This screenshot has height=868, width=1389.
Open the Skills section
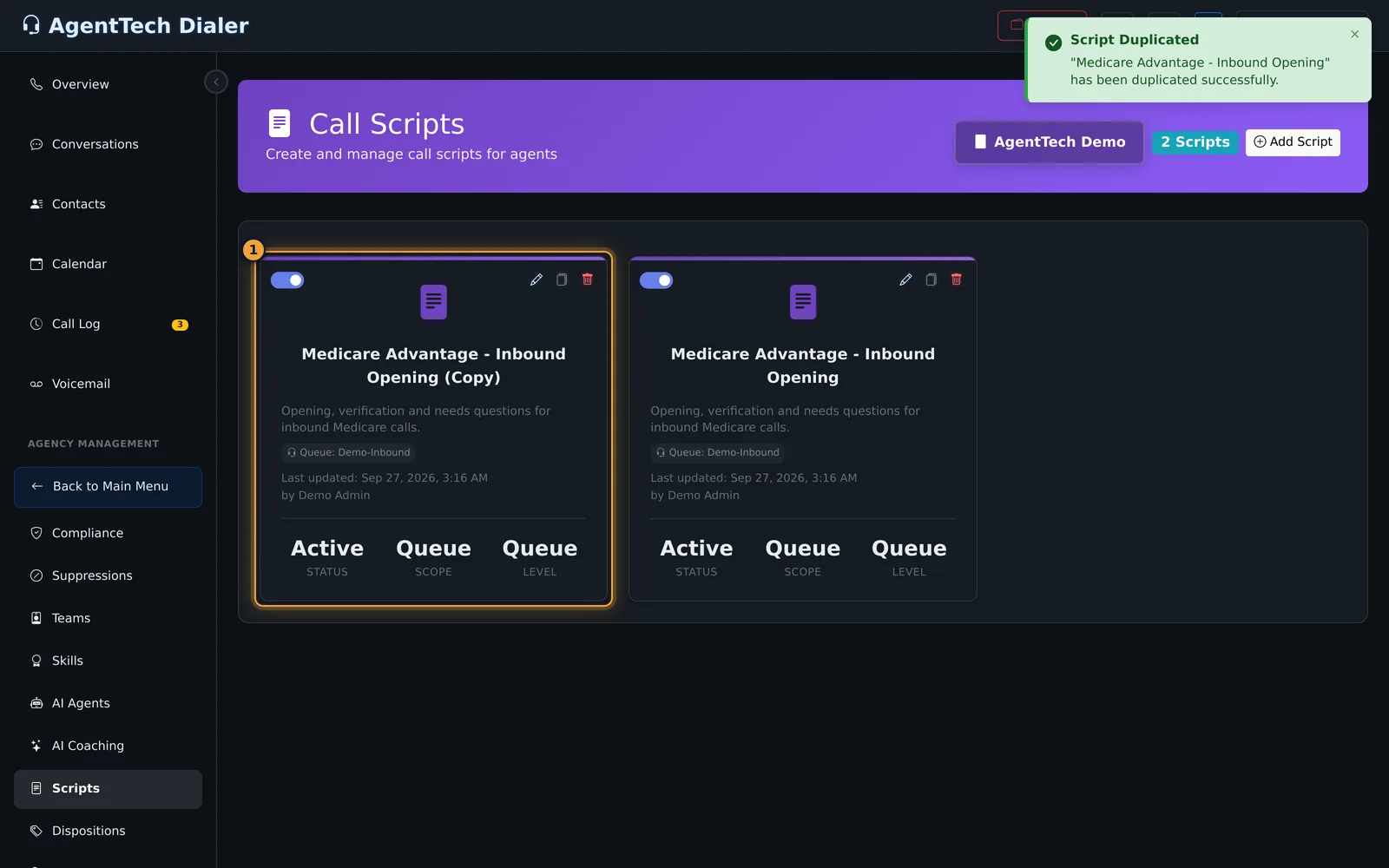108,661
